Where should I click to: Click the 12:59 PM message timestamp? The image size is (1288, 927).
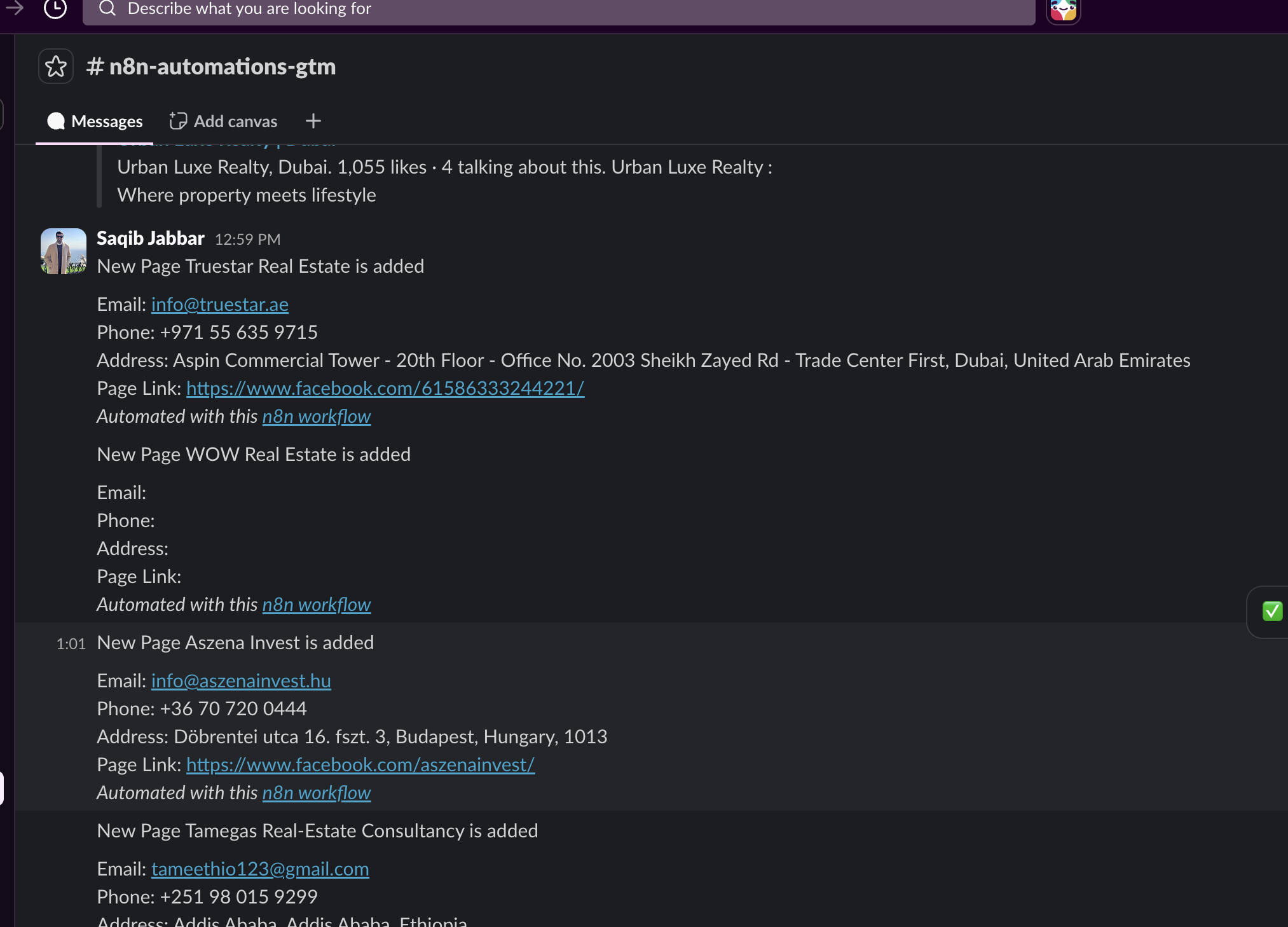(x=247, y=240)
